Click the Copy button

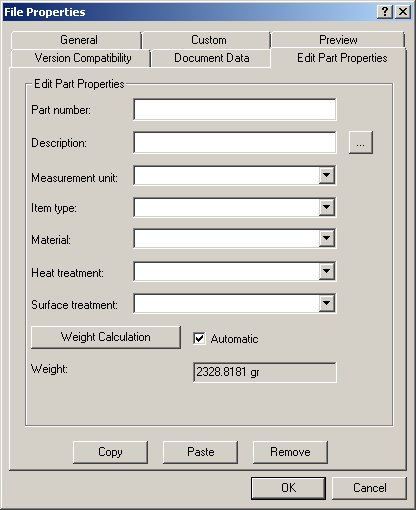(110, 452)
